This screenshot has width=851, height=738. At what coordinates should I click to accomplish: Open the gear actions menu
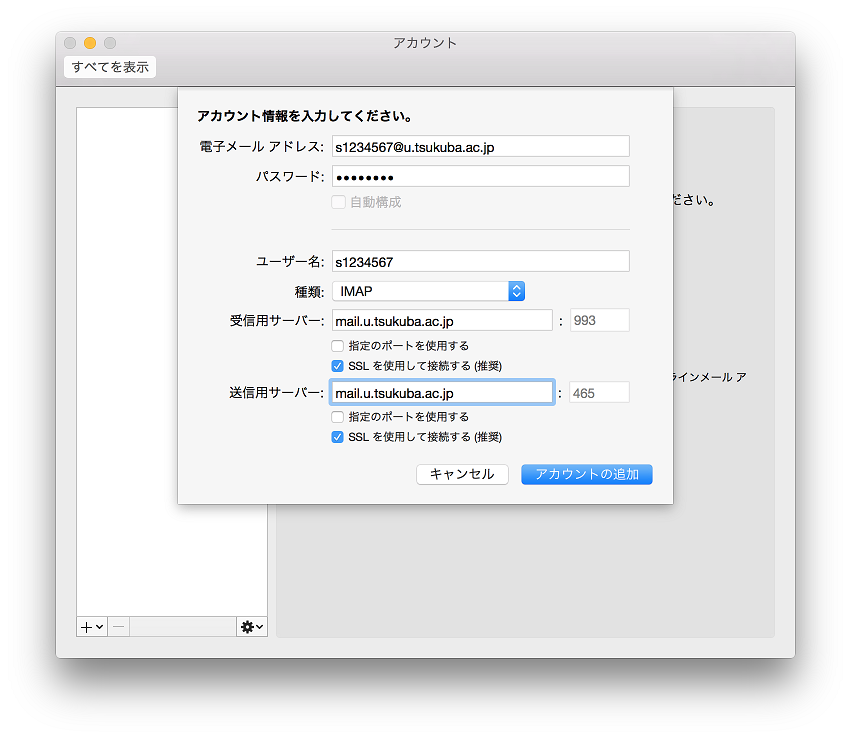pyautogui.click(x=252, y=627)
